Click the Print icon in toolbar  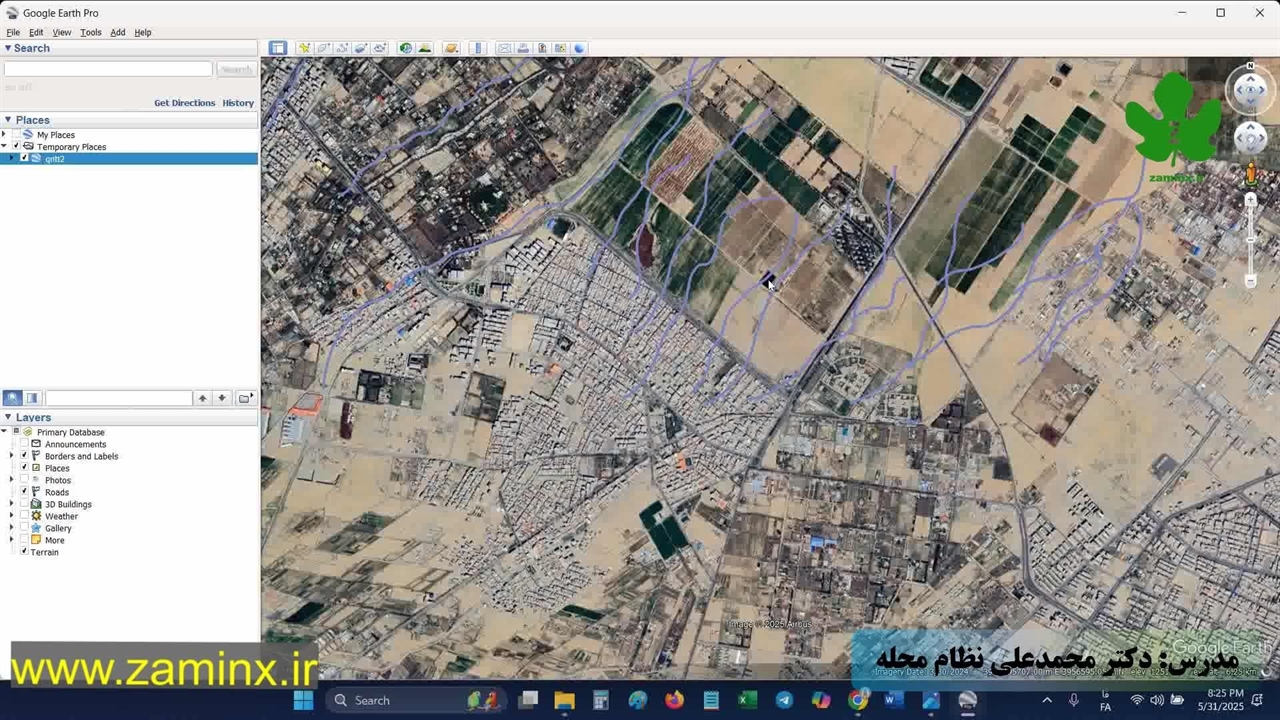pos(523,48)
